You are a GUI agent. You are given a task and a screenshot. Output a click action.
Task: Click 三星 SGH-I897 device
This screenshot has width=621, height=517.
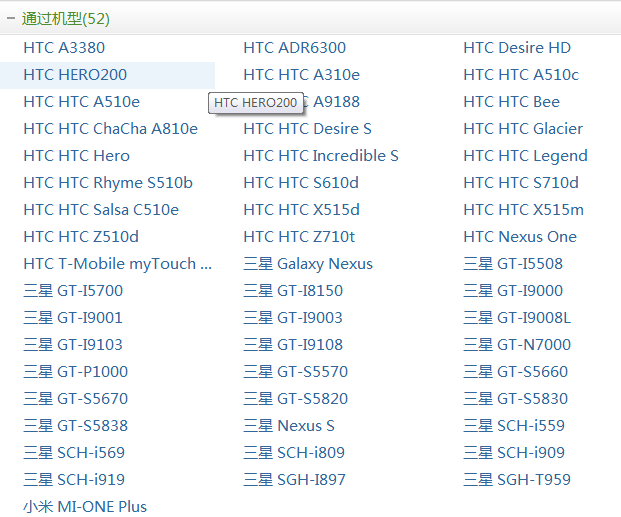pyautogui.click(x=295, y=479)
